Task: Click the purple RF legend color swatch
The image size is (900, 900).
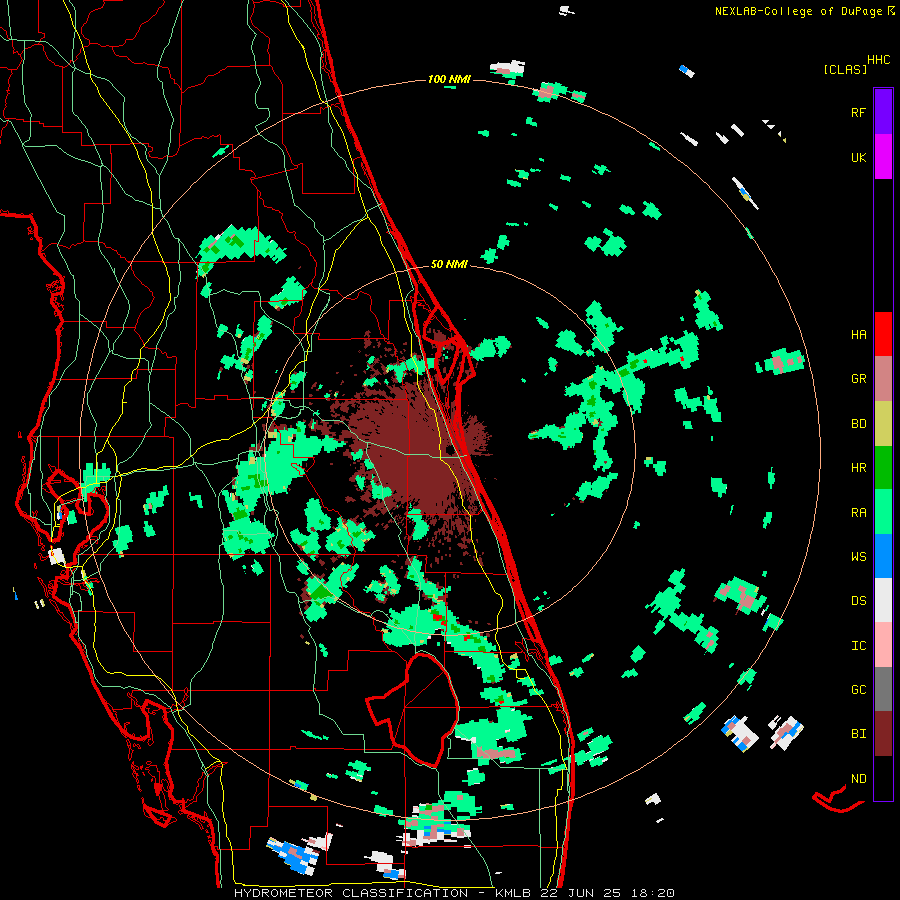Action: coord(883,112)
